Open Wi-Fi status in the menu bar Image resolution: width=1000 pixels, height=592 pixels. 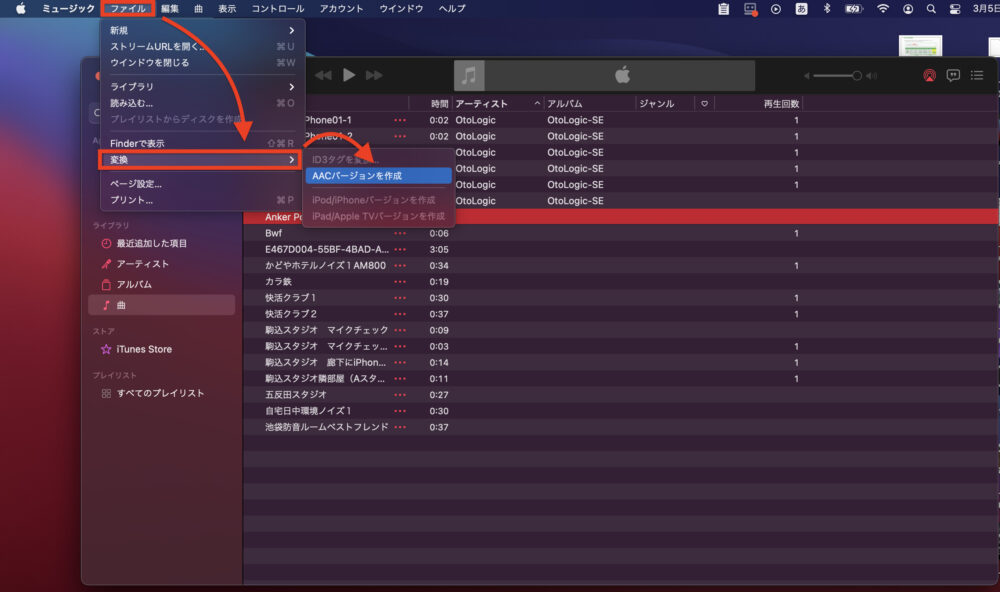tap(883, 9)
